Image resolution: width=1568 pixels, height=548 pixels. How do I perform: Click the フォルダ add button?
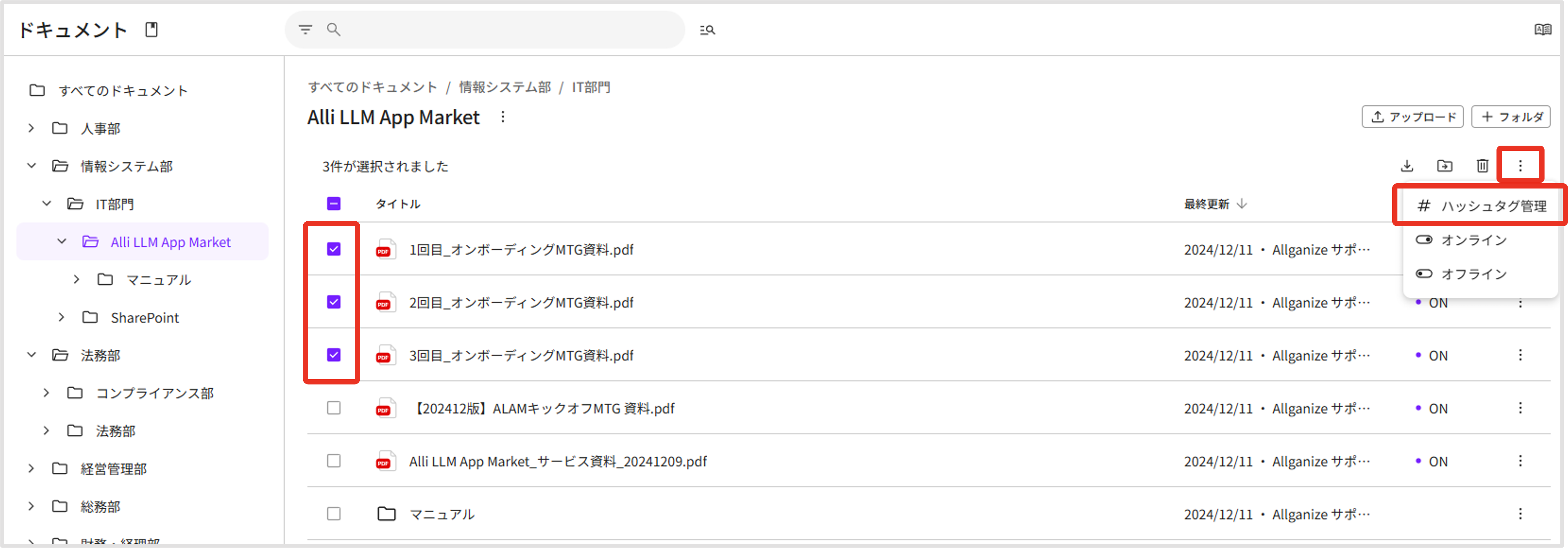(1511, 116)
